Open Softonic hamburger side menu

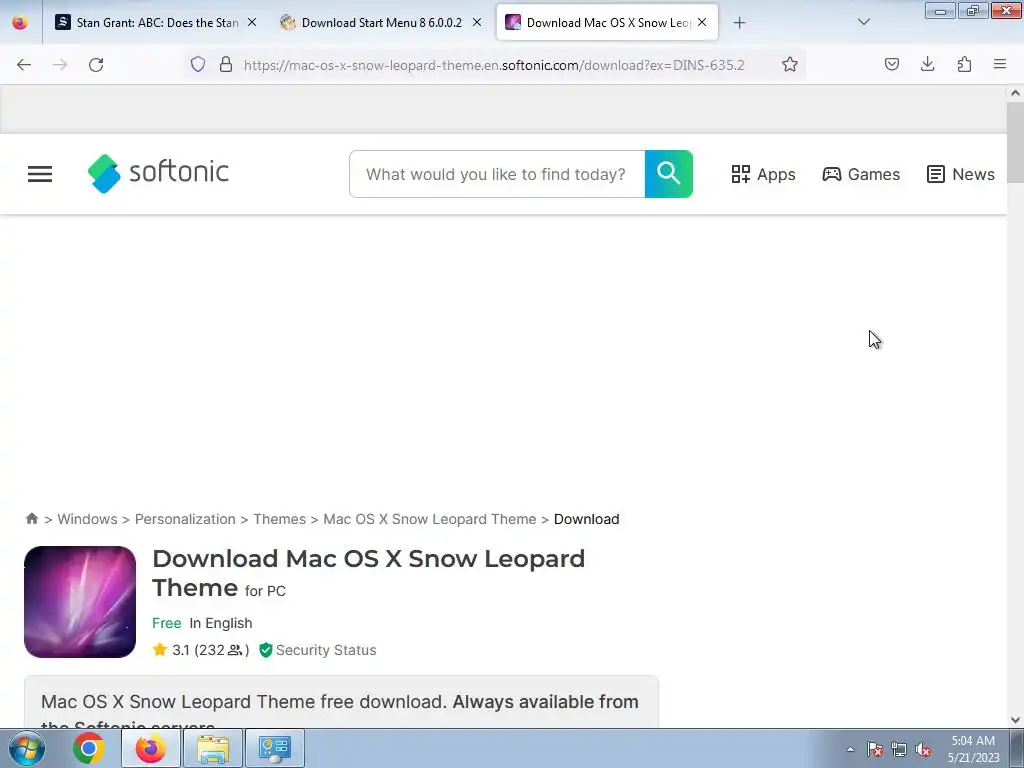[x=40, y=174]
